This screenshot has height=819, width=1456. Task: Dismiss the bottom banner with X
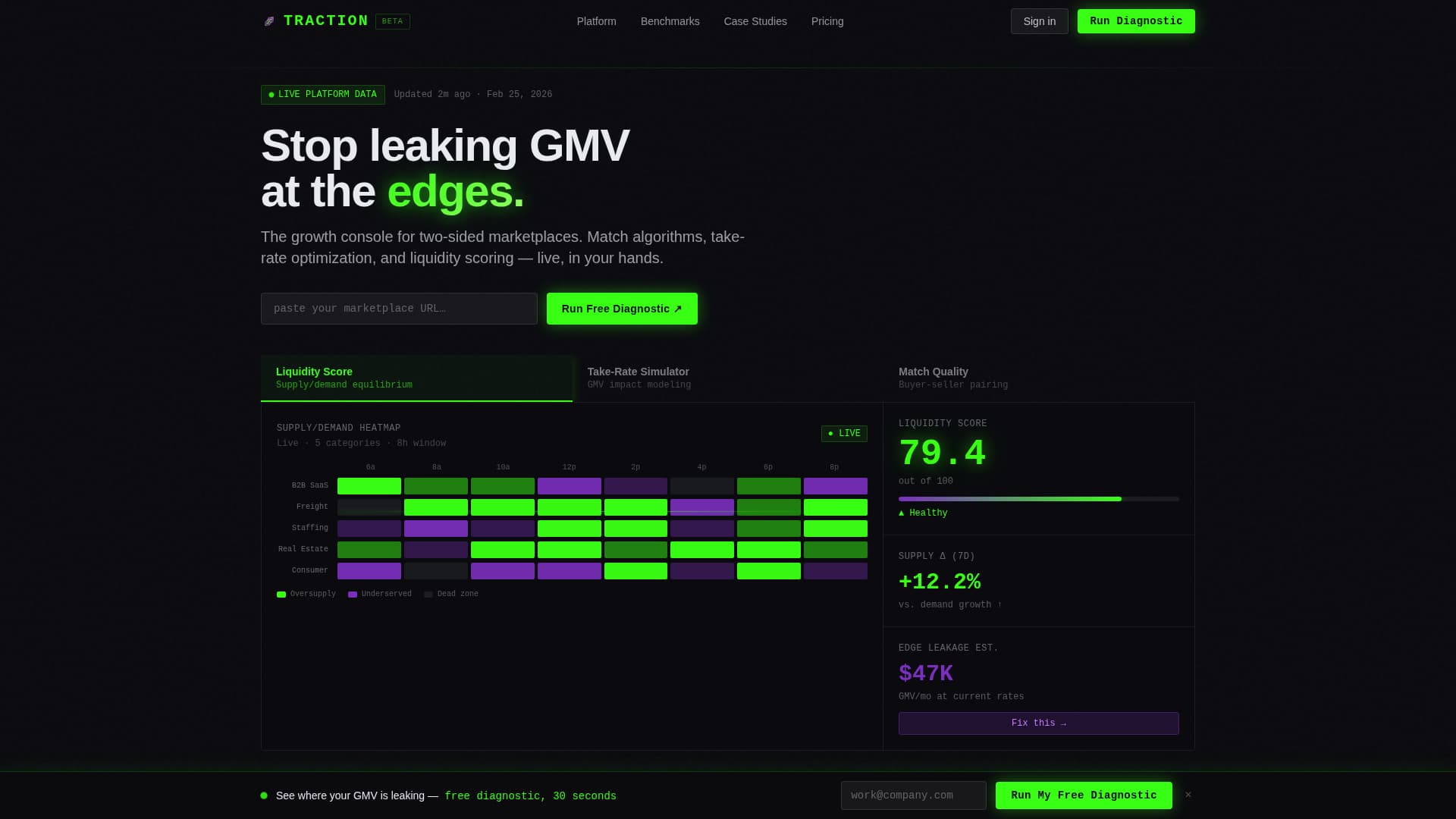click(x=1188, y=795)
